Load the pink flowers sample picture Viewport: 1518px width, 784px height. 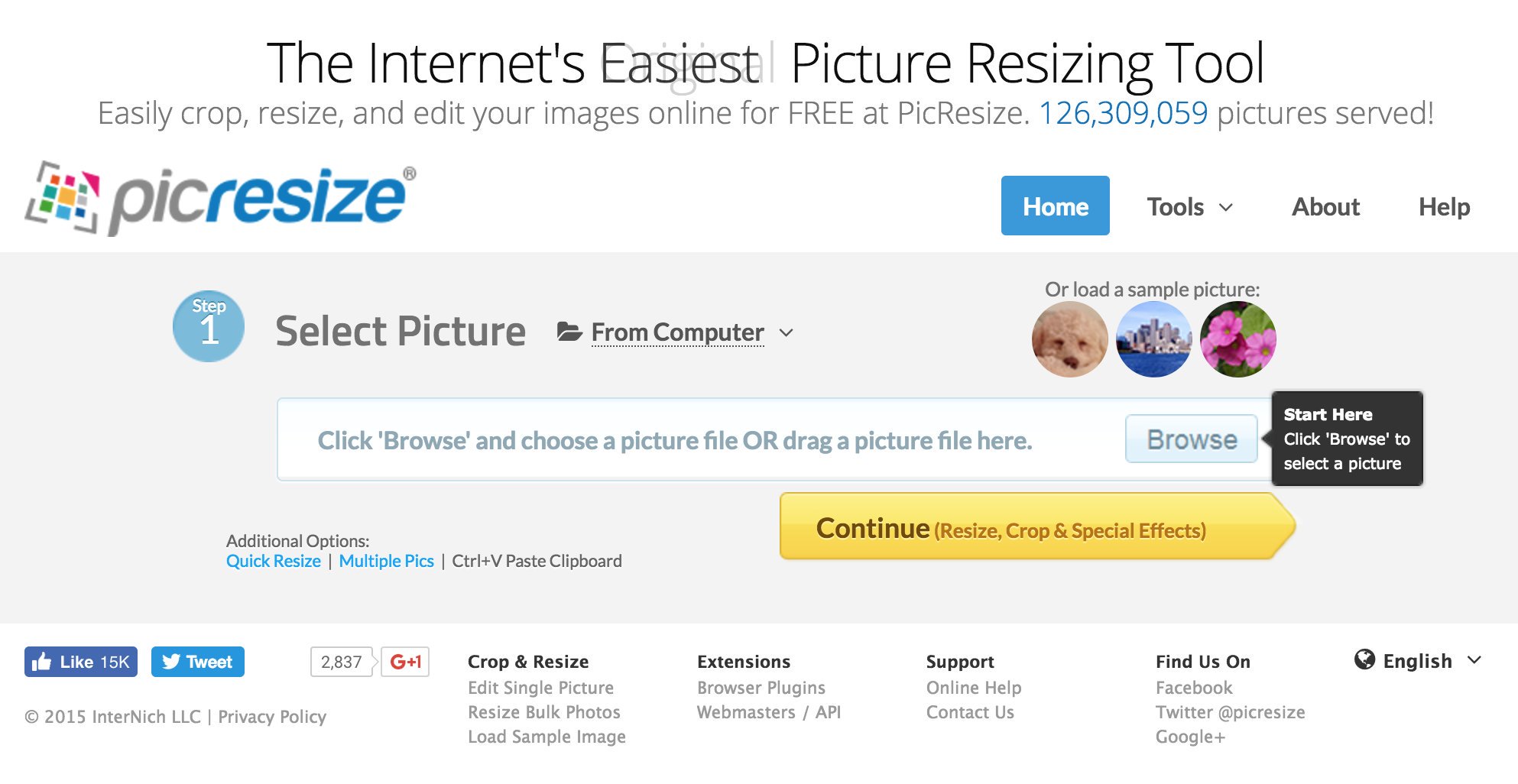tap(1237, 339)
